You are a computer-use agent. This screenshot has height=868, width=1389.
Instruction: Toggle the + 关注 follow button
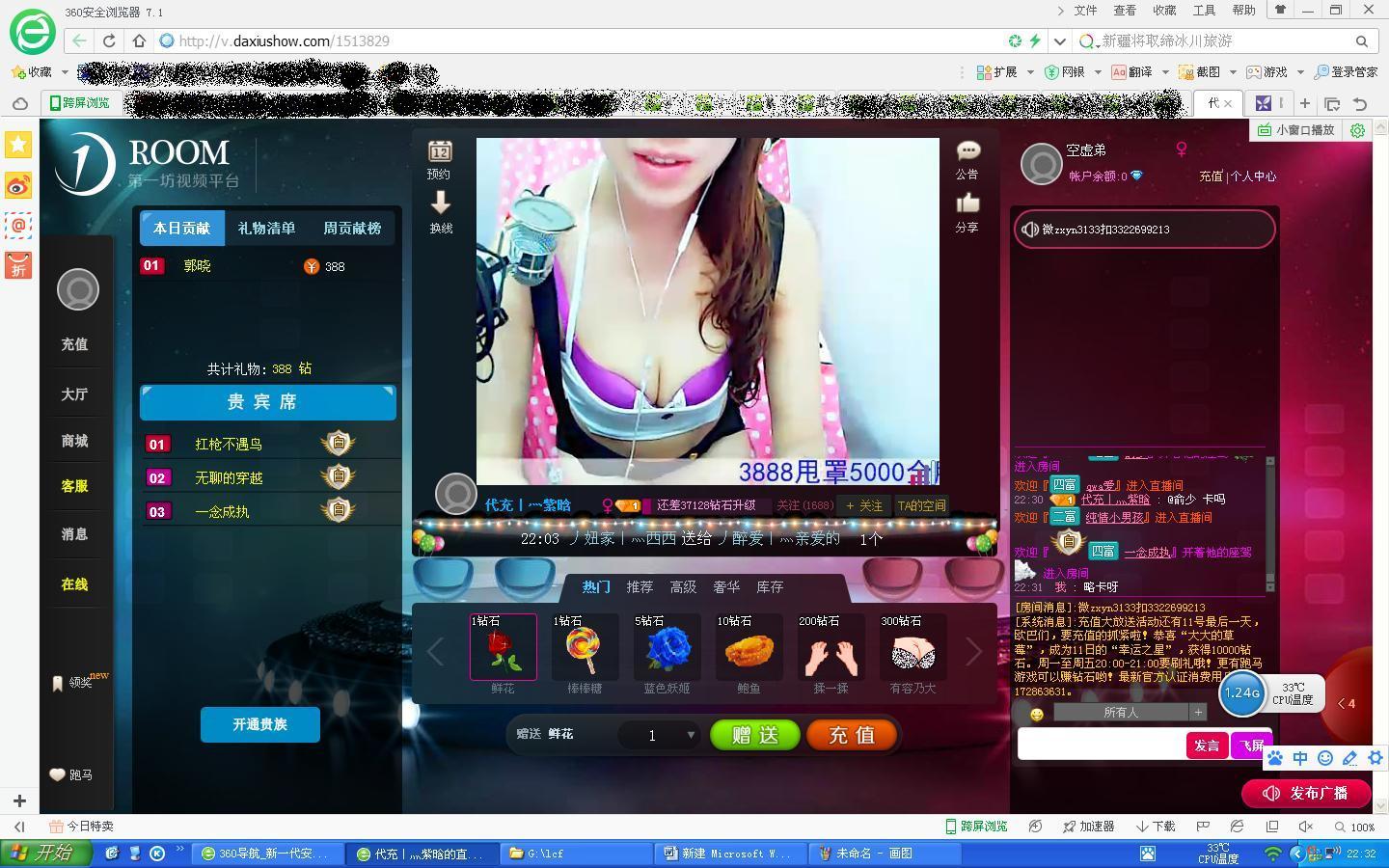click(x=863, y=505)
